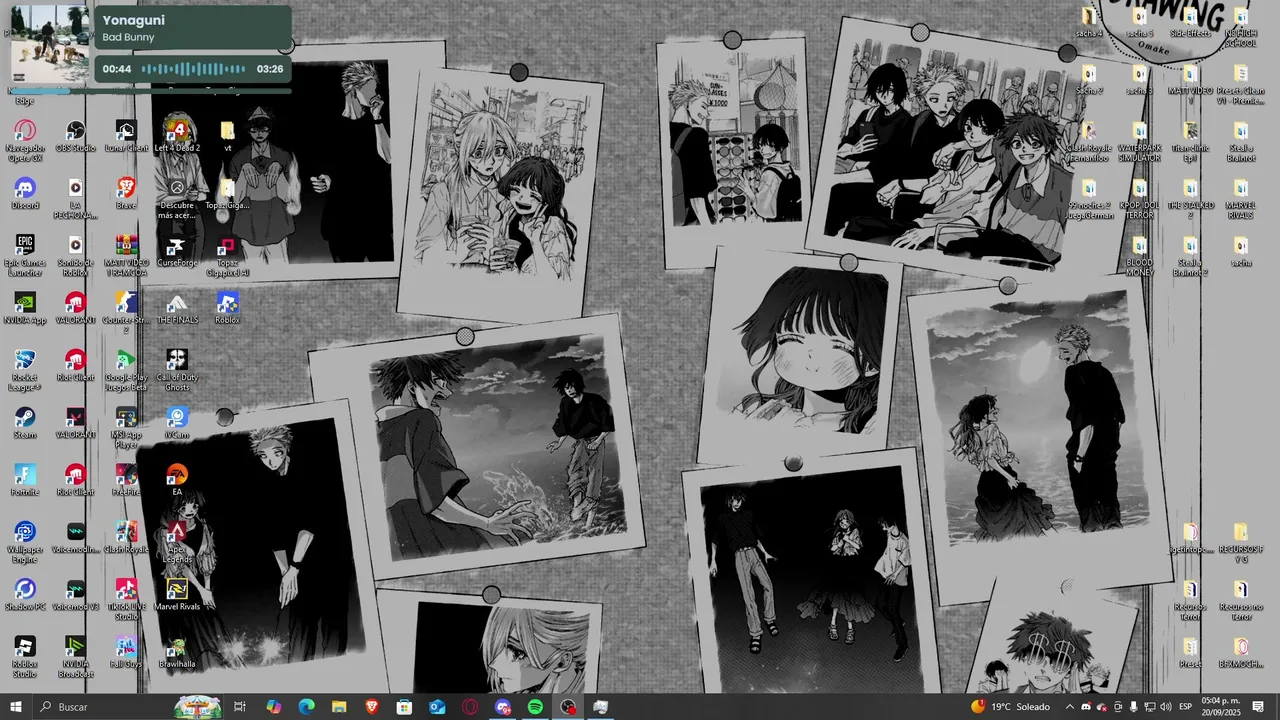Select the FreeFire desktop icon

(x=126, y=481)
